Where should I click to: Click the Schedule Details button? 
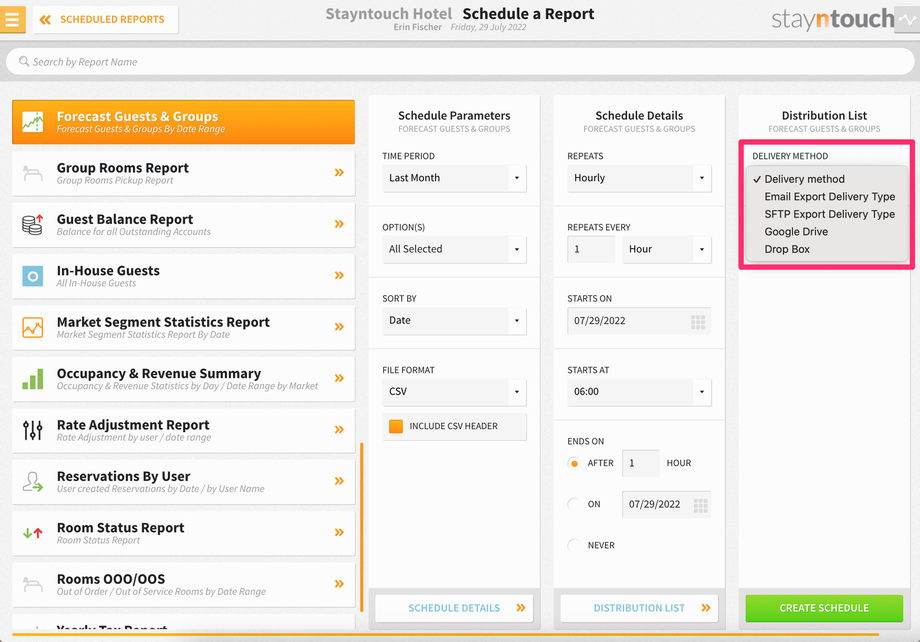click(x=454, y=608)
